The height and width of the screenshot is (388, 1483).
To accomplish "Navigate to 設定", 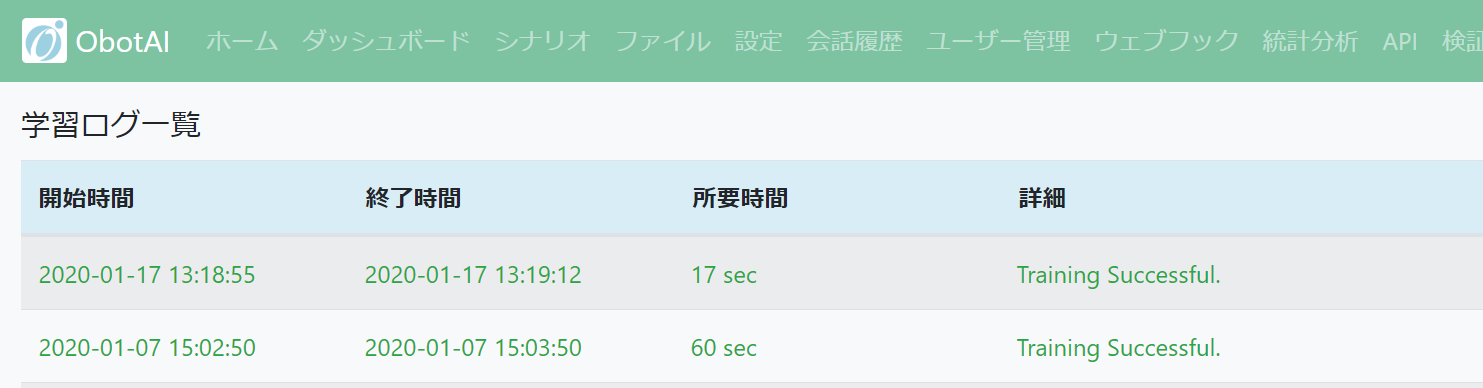I will pos(758,41).
